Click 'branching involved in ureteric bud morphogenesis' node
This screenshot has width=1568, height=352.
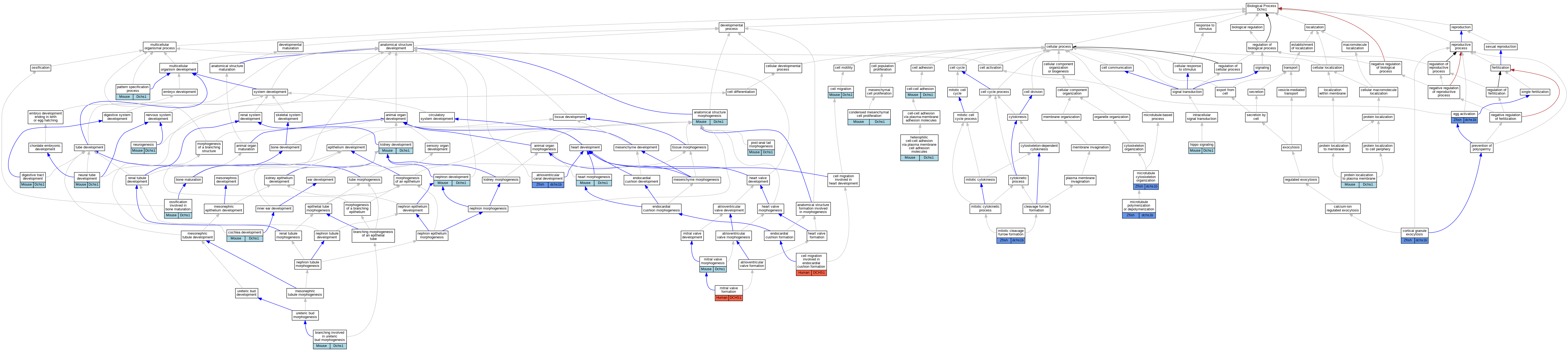click(330, 339)
